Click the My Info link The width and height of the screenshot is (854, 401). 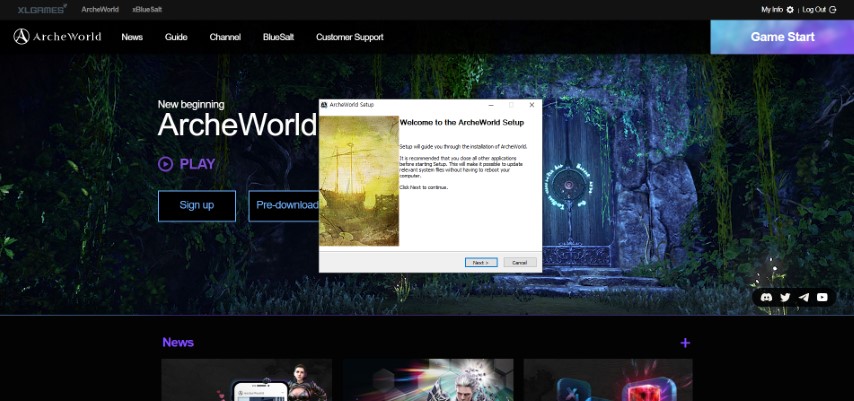click(x=772, y=9)
